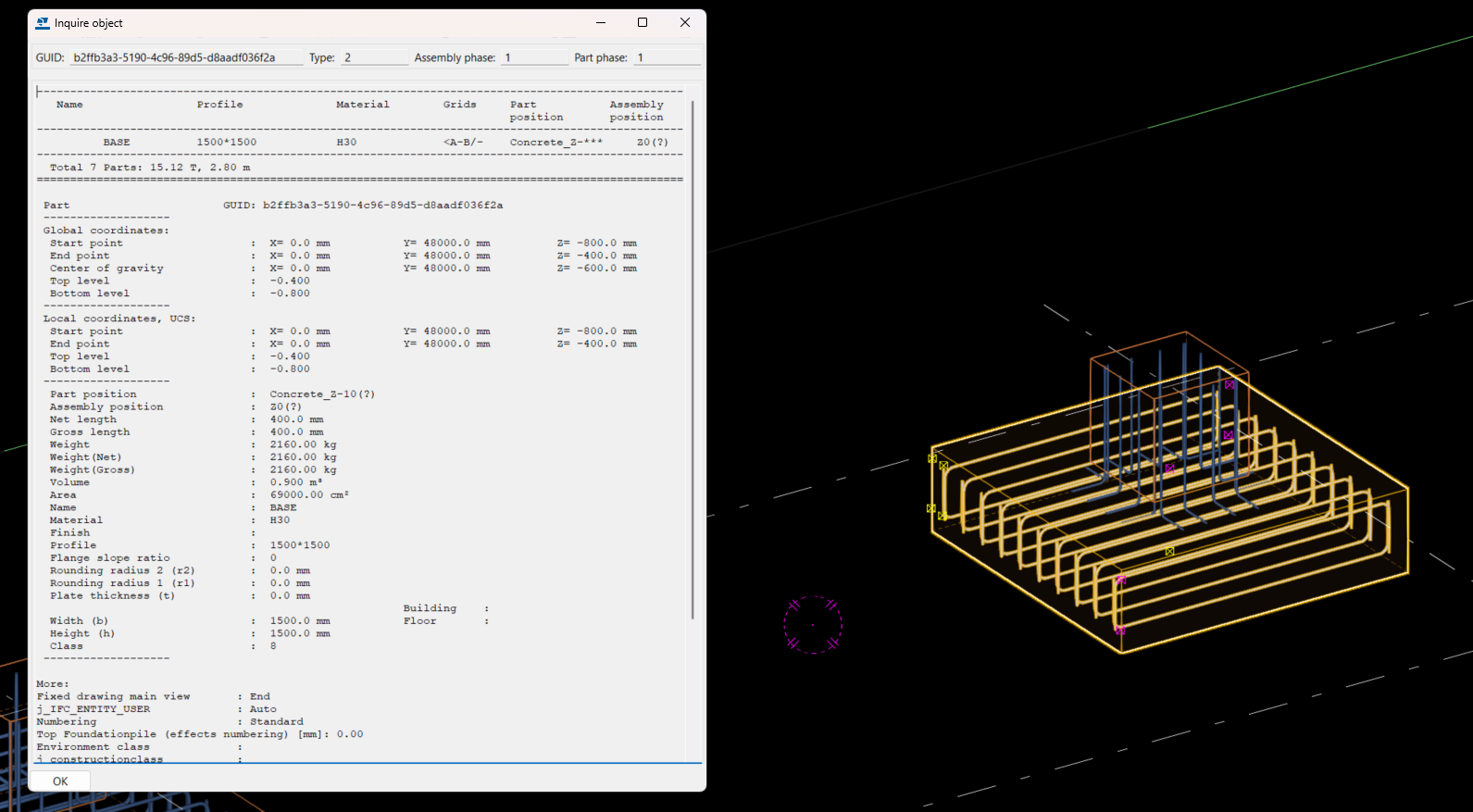The width and height of the screenshot is (1473, 812).
Task: Select second magenta handle below the column top
Action: (x=1228, y=434)
